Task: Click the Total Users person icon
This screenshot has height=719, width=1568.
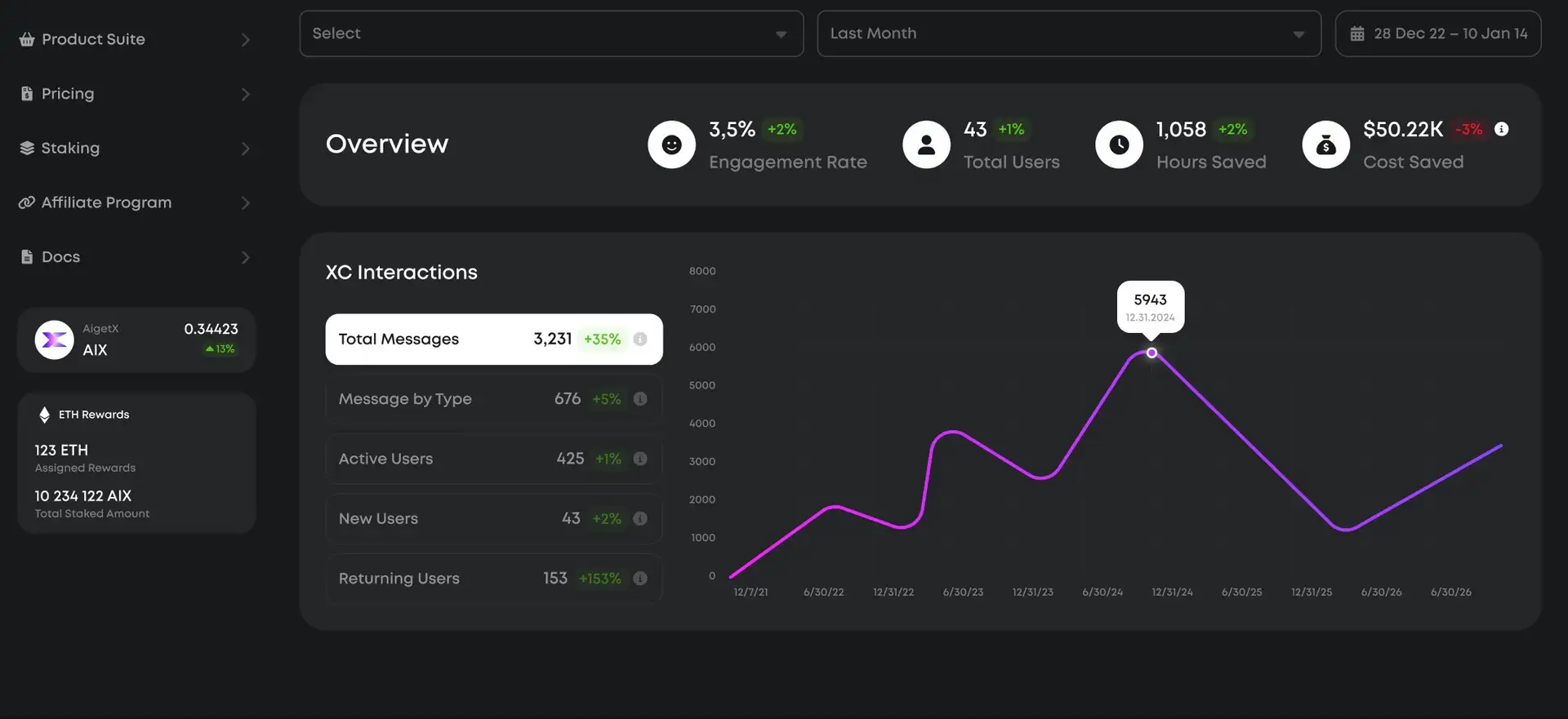Action: pyautogui.click(x=926, y=144)
